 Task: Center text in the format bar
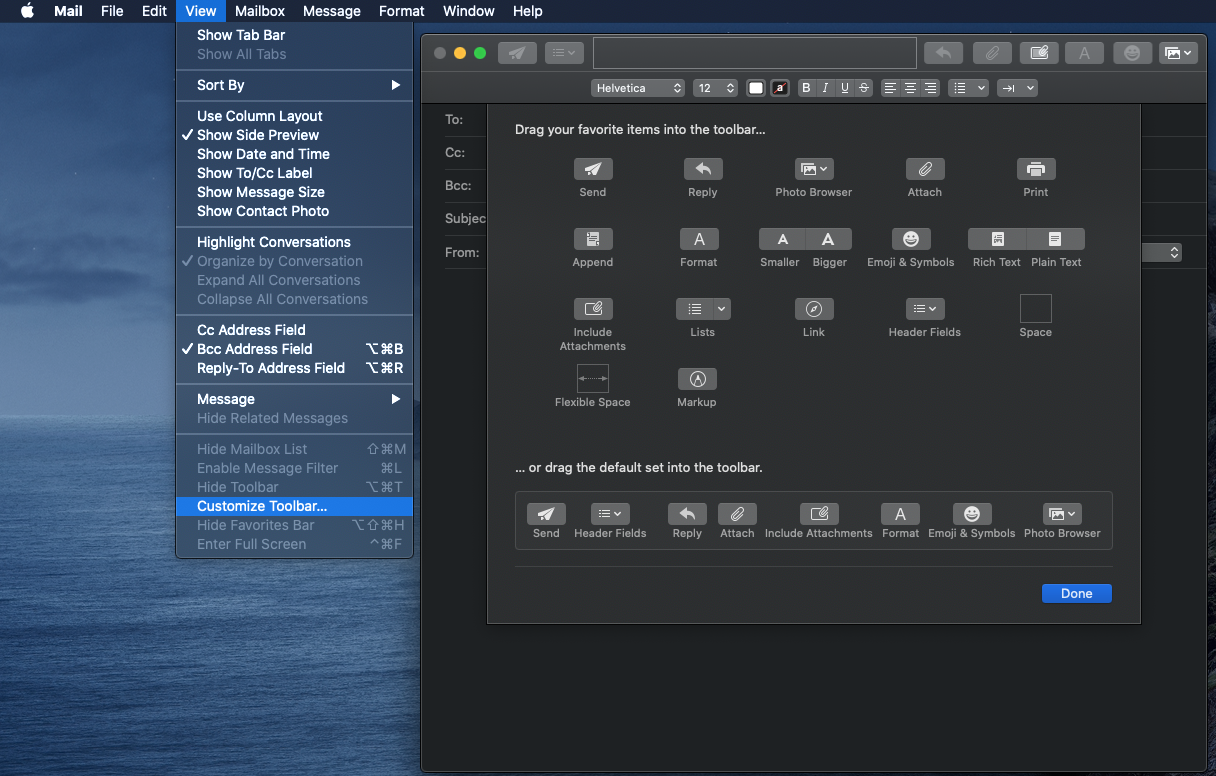tap(910, 88)
